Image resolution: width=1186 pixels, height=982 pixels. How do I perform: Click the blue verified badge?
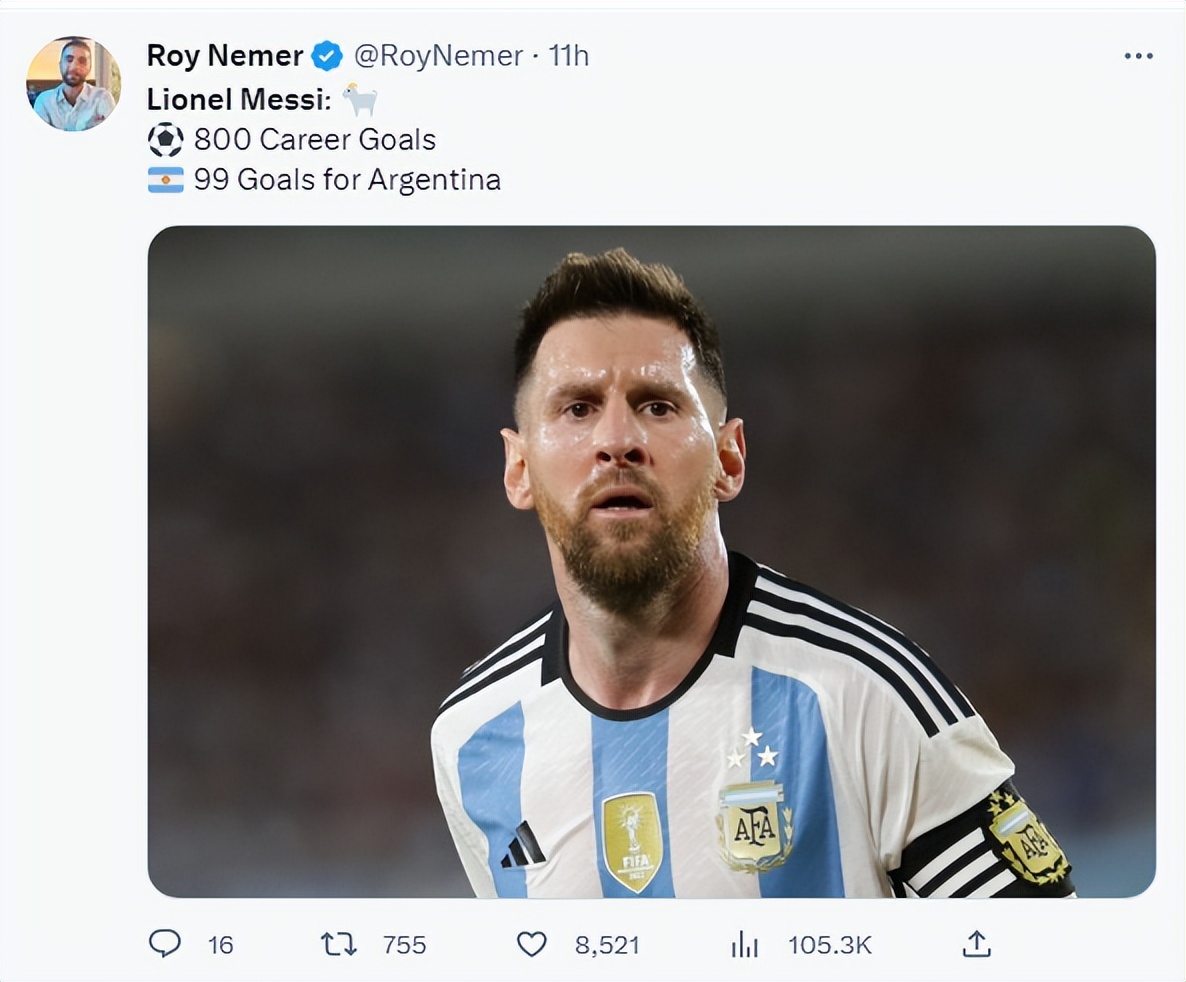click(327, 56)
